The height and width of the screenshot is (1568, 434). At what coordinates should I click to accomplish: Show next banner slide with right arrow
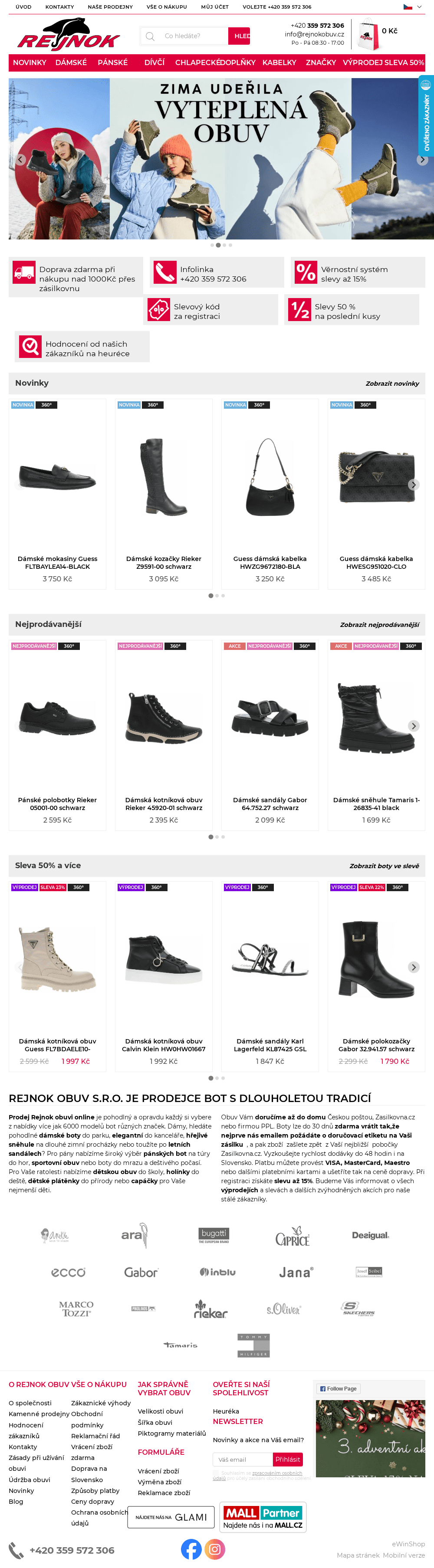click(422, 160)
